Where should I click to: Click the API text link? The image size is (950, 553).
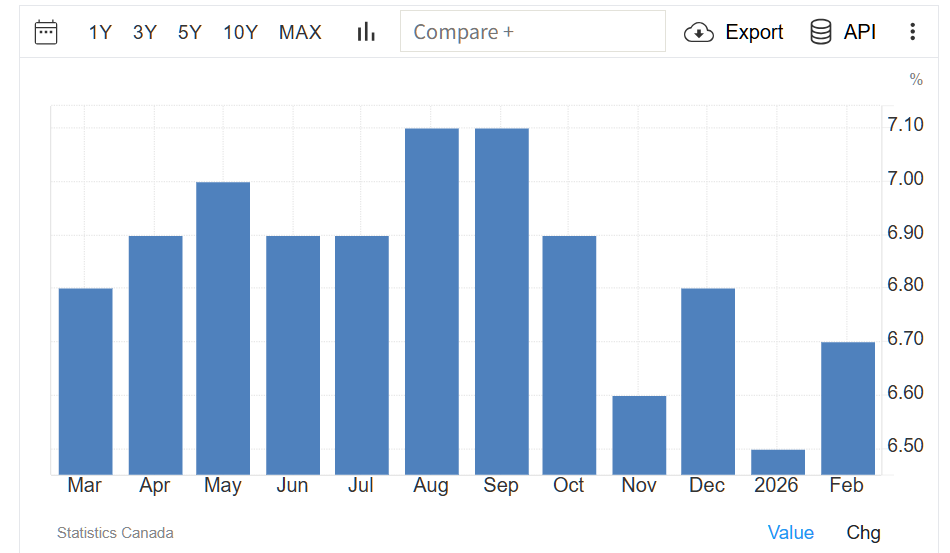(860, 32)
